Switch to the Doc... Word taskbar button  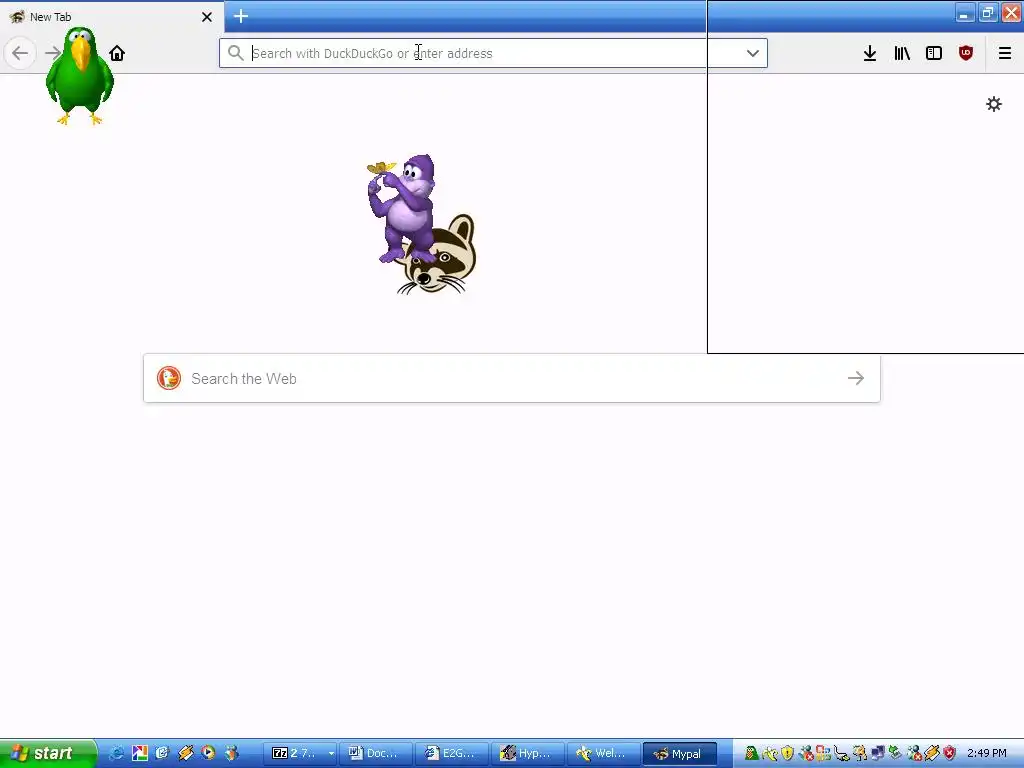tap(375, 754)
